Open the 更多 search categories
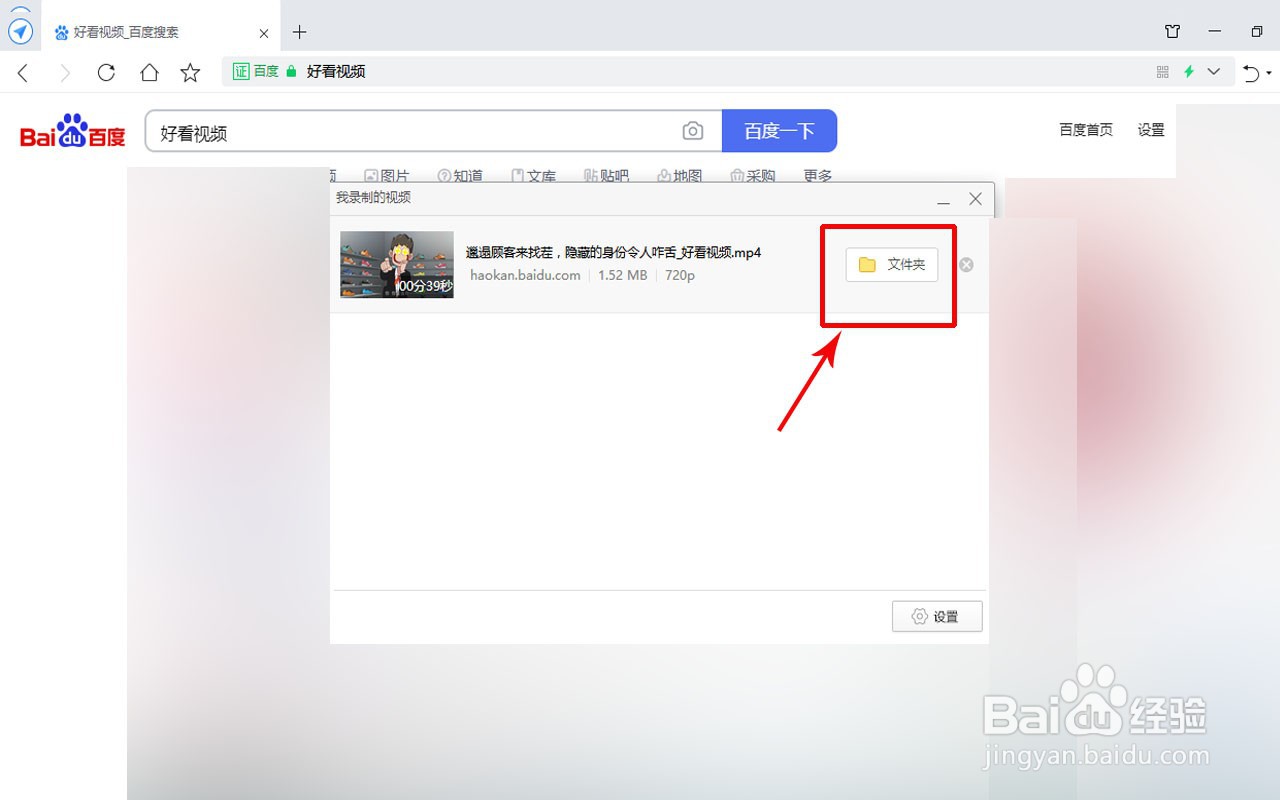This screenshot has width=1280, height=800. (x=818, y=175)
